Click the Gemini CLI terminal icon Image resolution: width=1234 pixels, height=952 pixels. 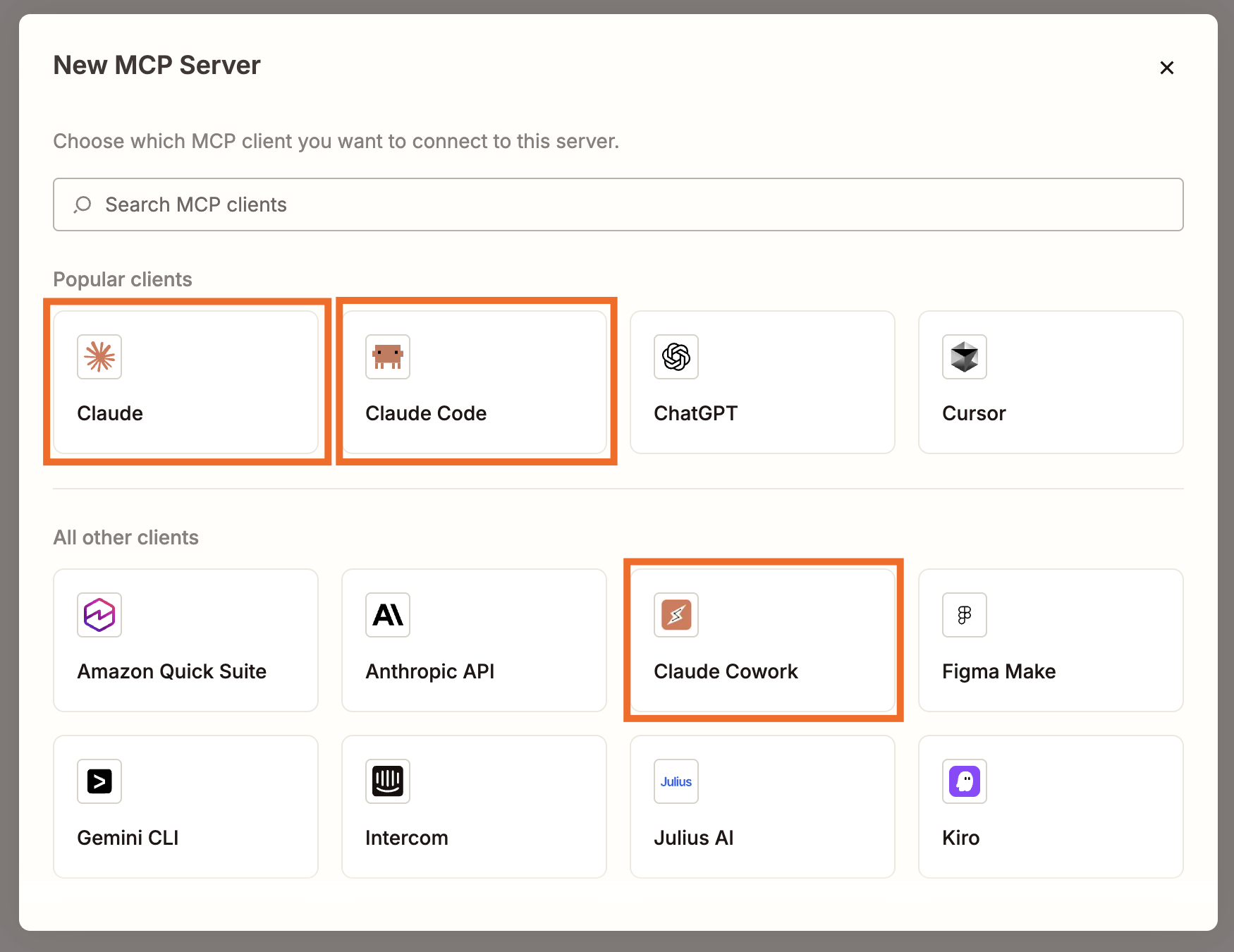coord(99,781)
